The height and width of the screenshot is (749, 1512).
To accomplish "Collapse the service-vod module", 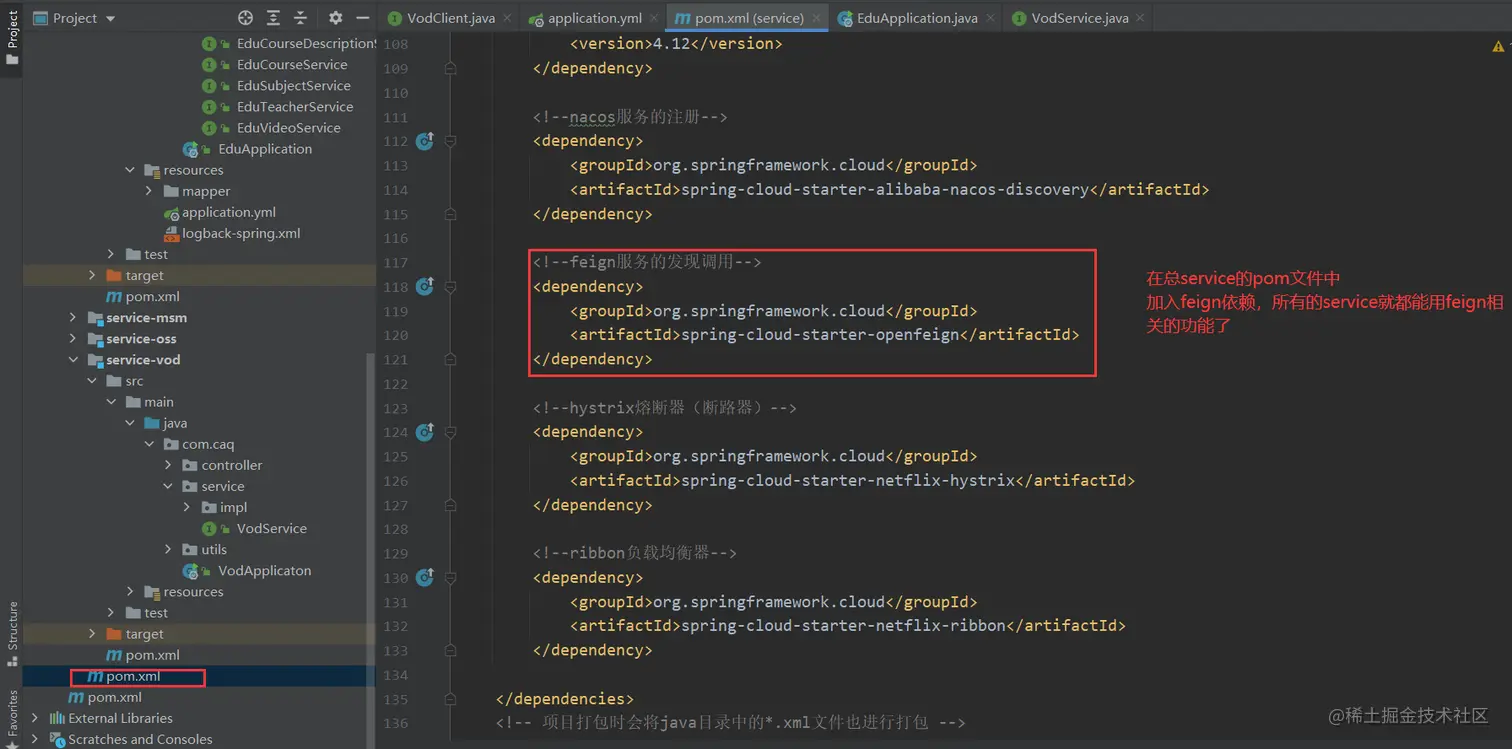I will coord(73,359).
